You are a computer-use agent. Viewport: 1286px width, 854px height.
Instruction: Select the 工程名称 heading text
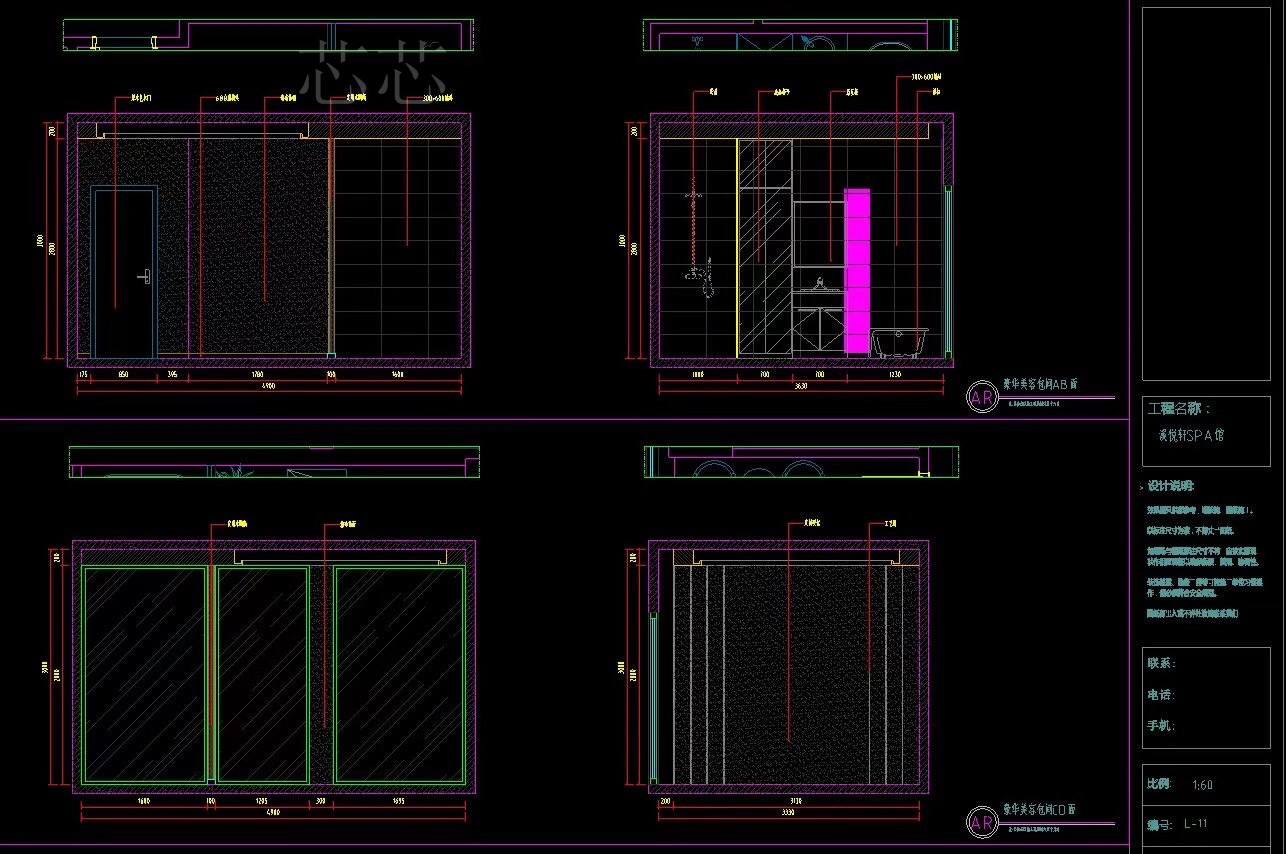click(x=1178, y=409)
